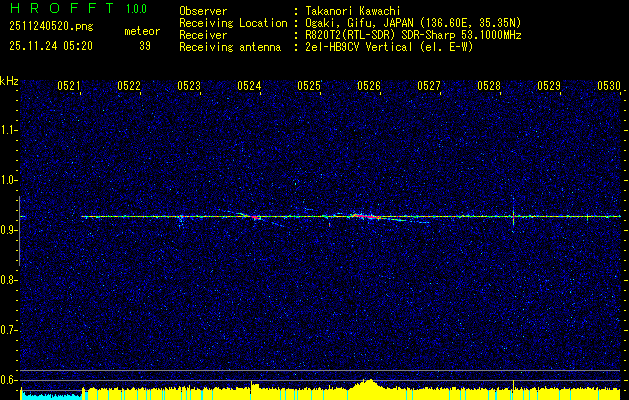This screenshot has height=400, width=629.
Task: Click the 1.0.0 version number
Action: click(135, 9)
